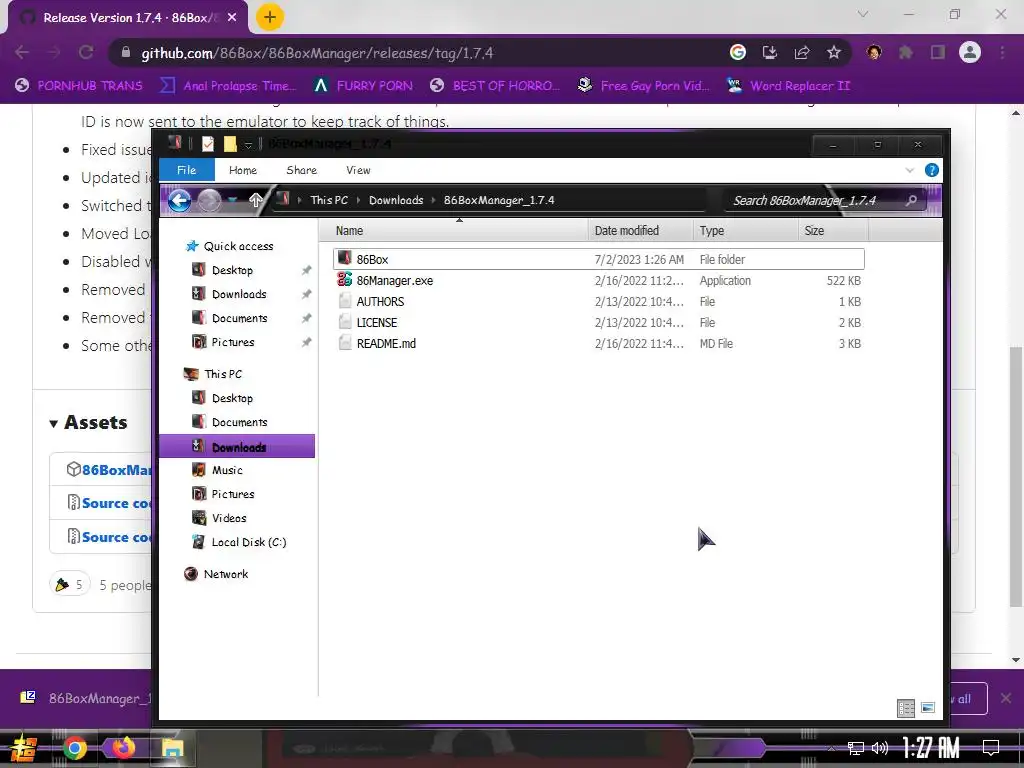Open pinned Documents under Quick access
1024x768 pixels.
[239, 318]
